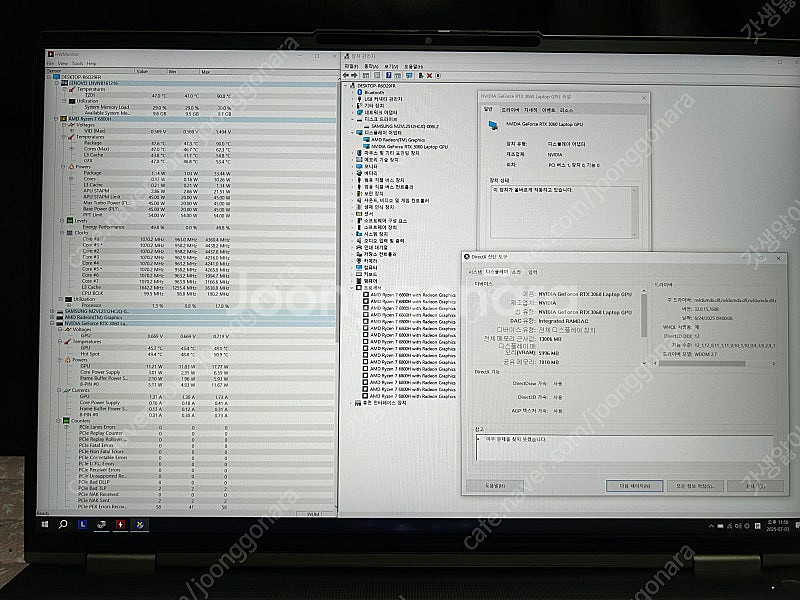Screen dimensions: 800x600
Task: Open the File menu in HWMonitor
Action: pyautogui.click(x=51, y=63)
